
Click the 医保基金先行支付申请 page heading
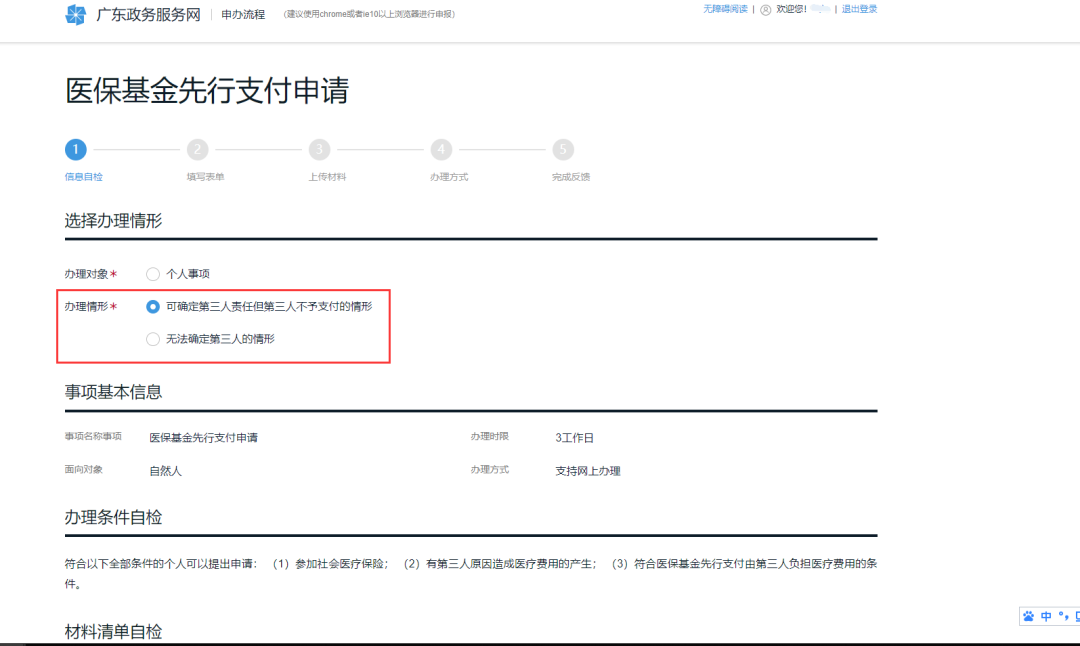[x=207, y=91]
